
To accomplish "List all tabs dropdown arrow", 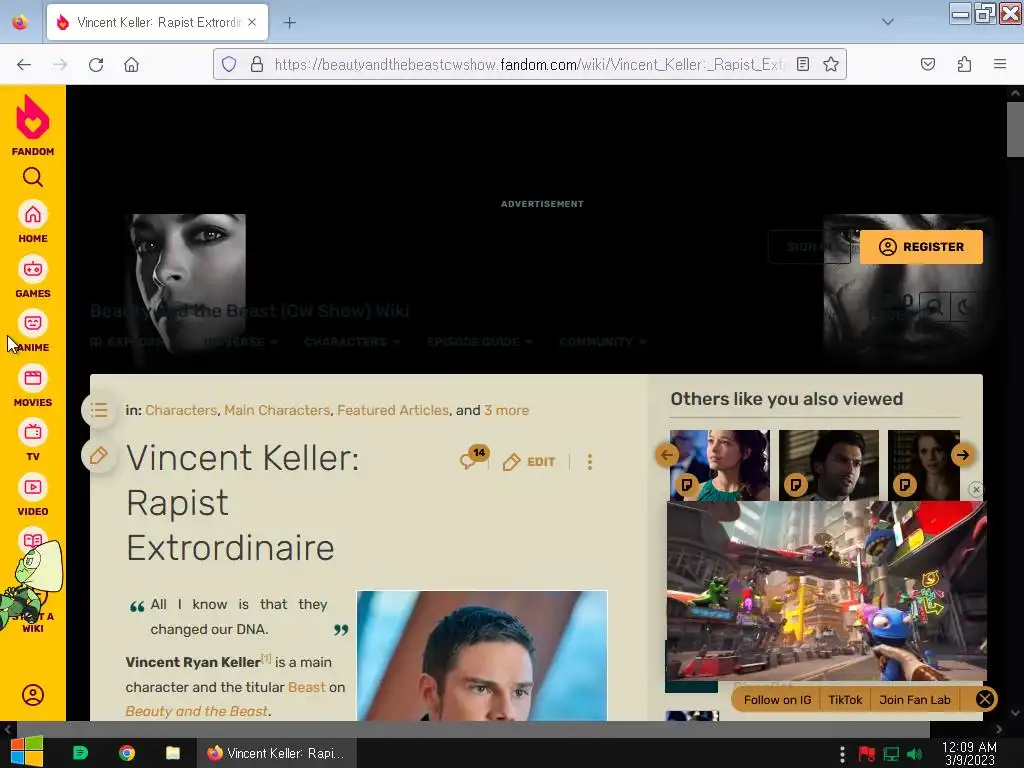I will tap(888, 22).
